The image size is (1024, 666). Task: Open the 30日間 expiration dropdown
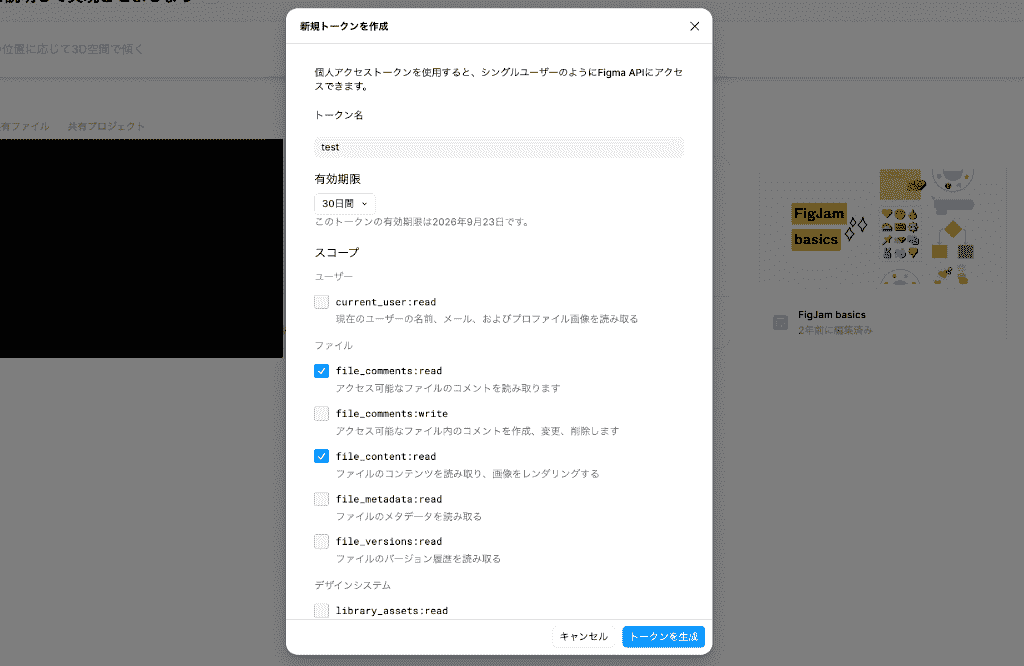coord(345,204)
